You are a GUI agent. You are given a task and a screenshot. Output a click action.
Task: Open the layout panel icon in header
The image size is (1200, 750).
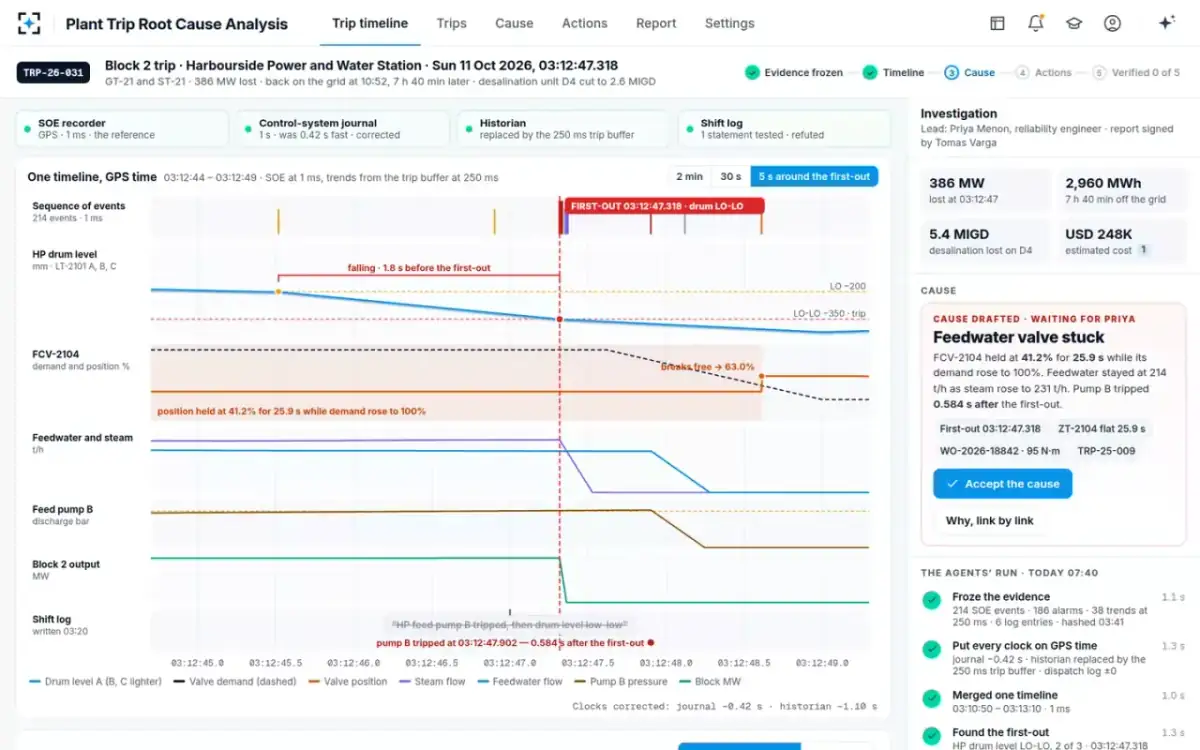[x=997, y=23]
